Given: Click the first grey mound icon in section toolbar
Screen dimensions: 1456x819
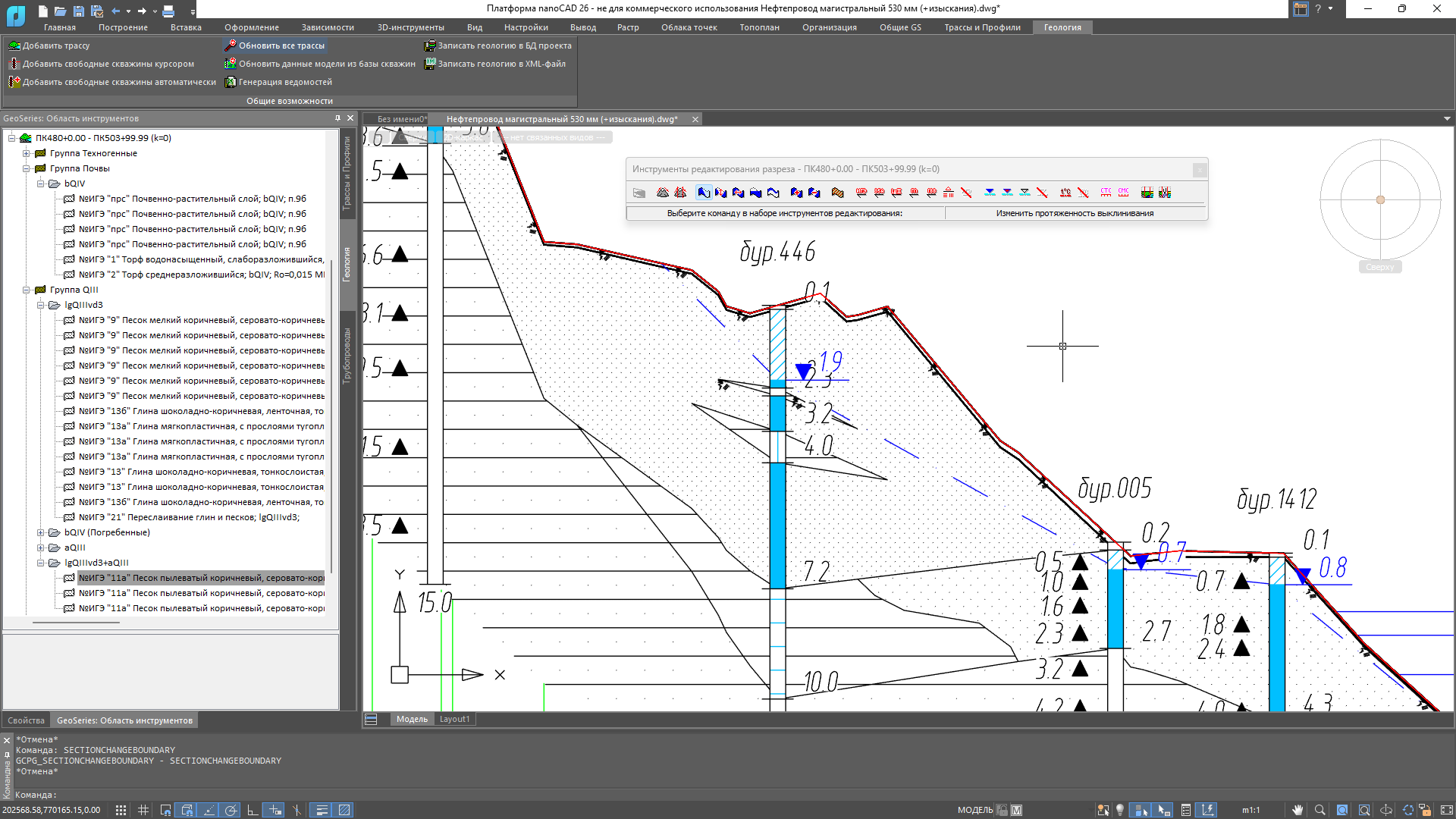Looking at the screenshot, I should coord(663,193).
